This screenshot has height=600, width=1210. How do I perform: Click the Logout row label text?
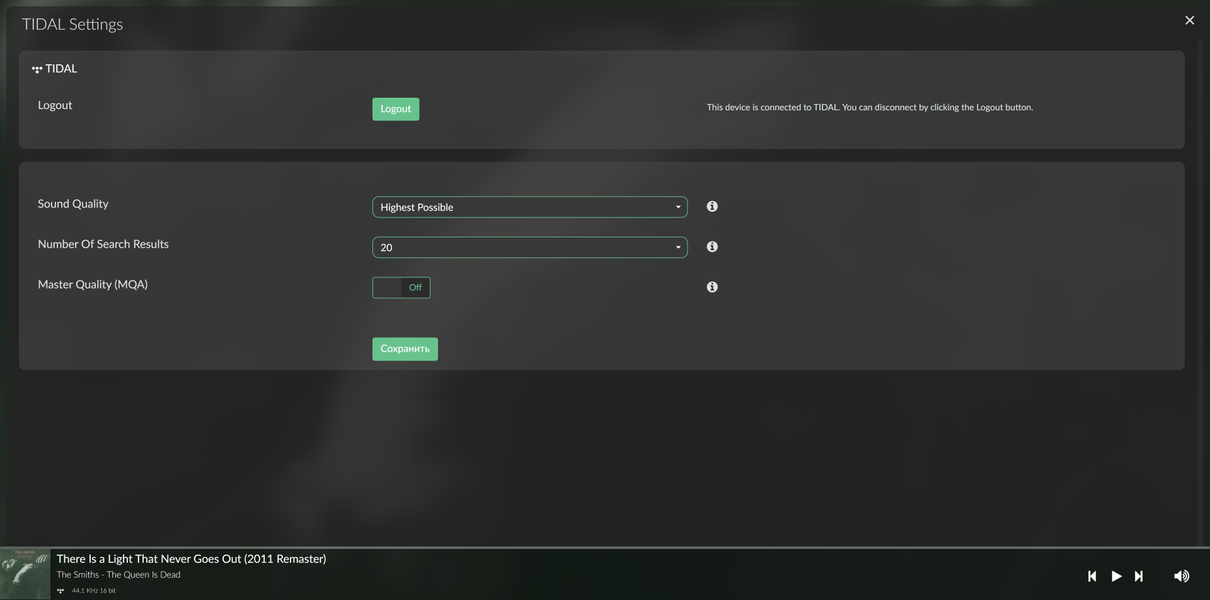(55, 105)
